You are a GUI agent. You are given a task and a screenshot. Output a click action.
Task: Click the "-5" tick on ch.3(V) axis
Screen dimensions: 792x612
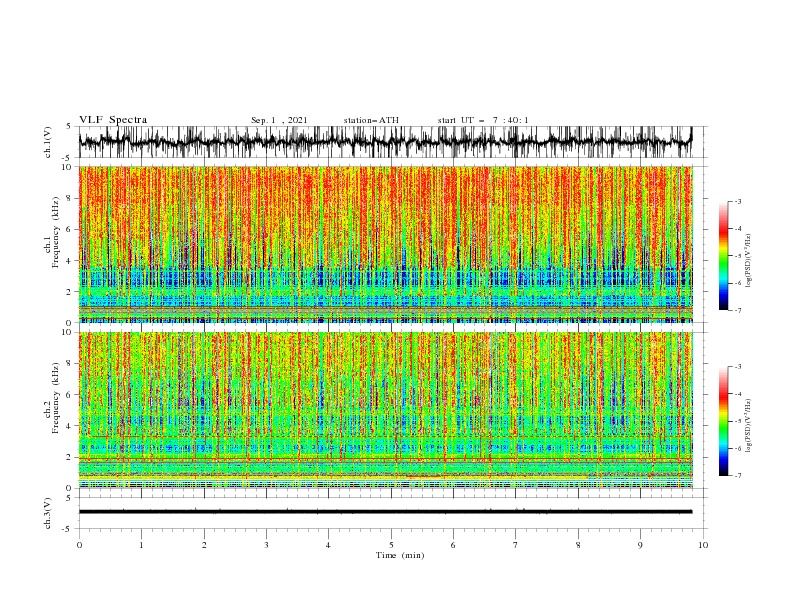(x=68, y=529)
